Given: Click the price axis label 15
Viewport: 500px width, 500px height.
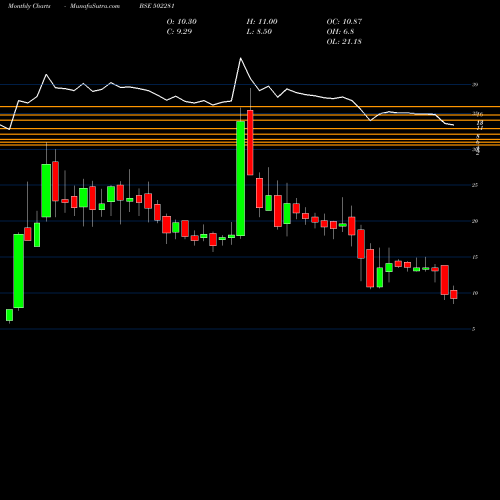Looking at the screenshot, I should point(475,257).
